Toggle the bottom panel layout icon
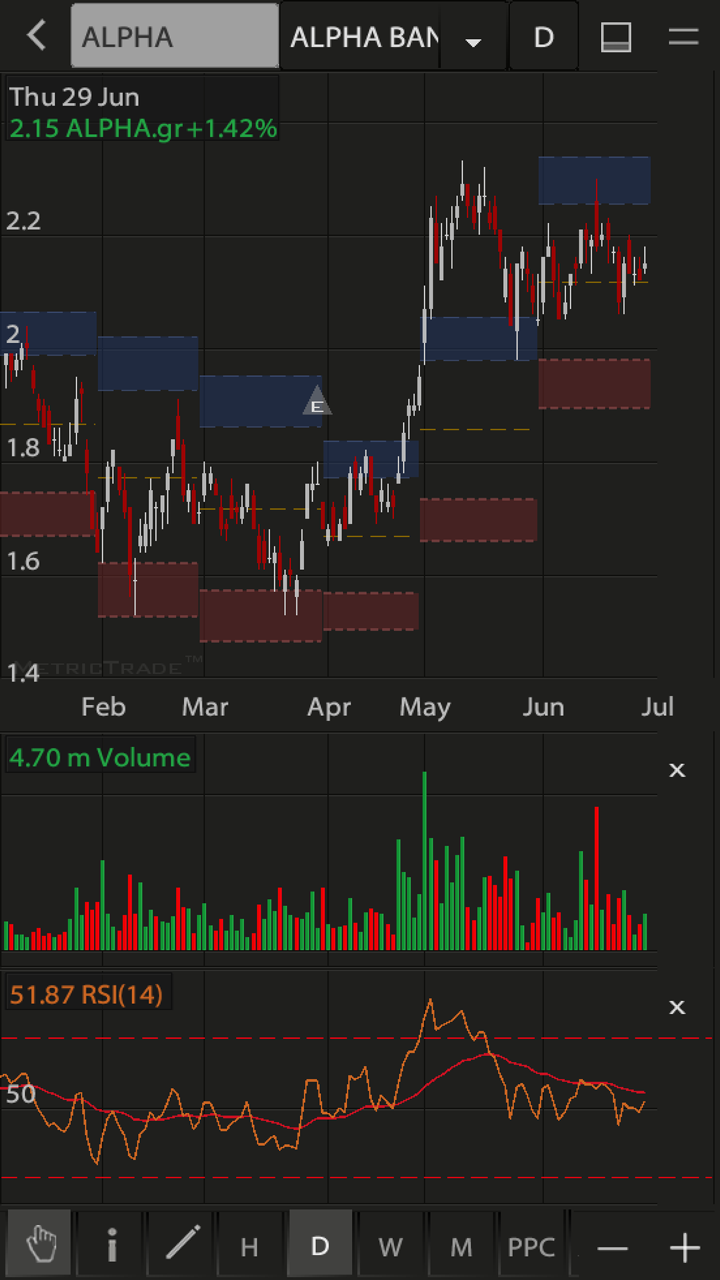 (615, 37)
